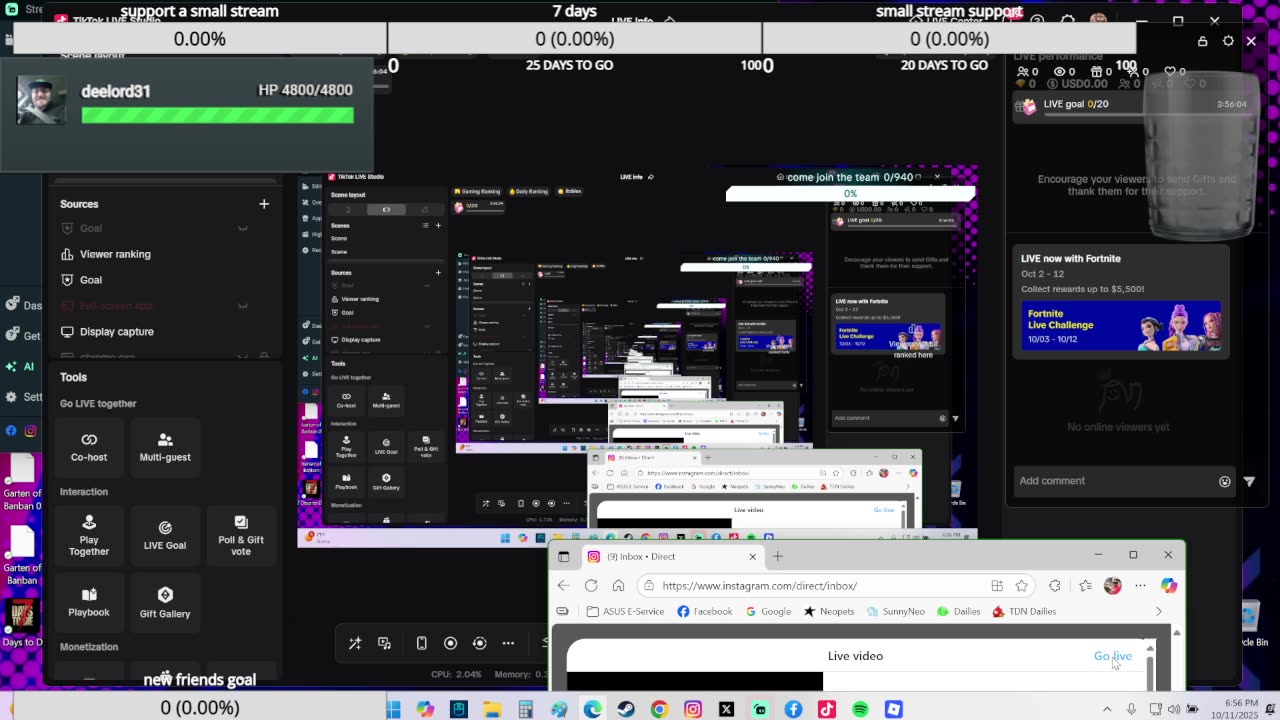Open Edge extensions puzzle icon
Image resolution: width=1280 pixels, height=720 pixels.
tap(1055, 586)
